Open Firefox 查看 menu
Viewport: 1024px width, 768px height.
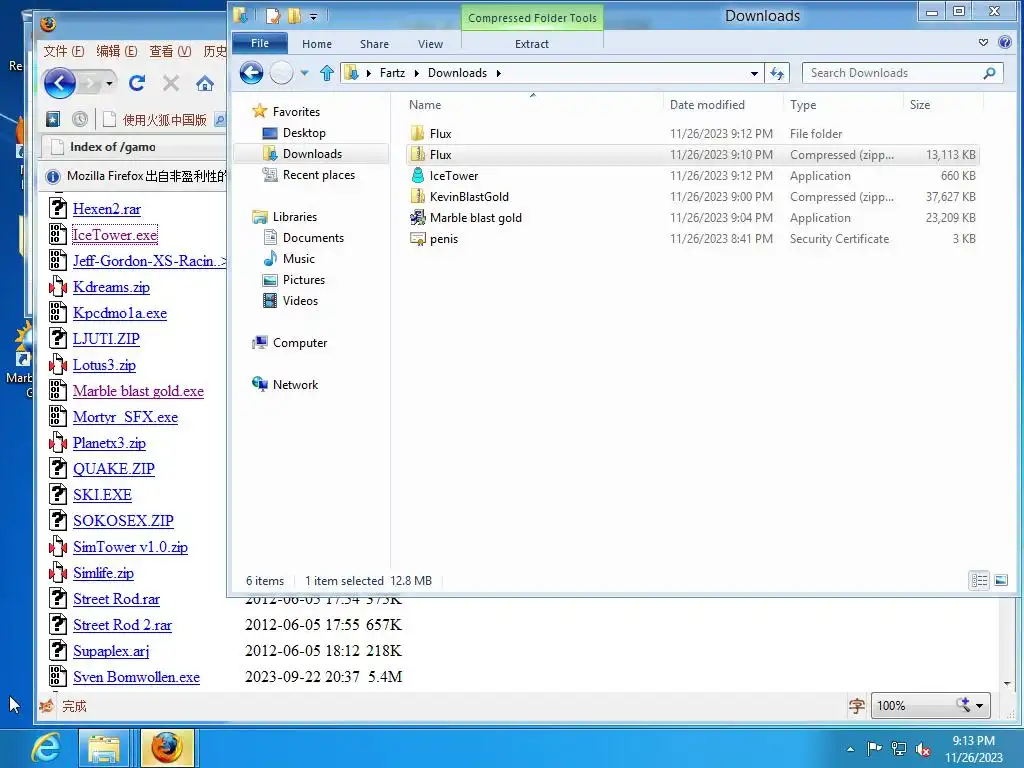pyautogui.click(x=170, y=51)
